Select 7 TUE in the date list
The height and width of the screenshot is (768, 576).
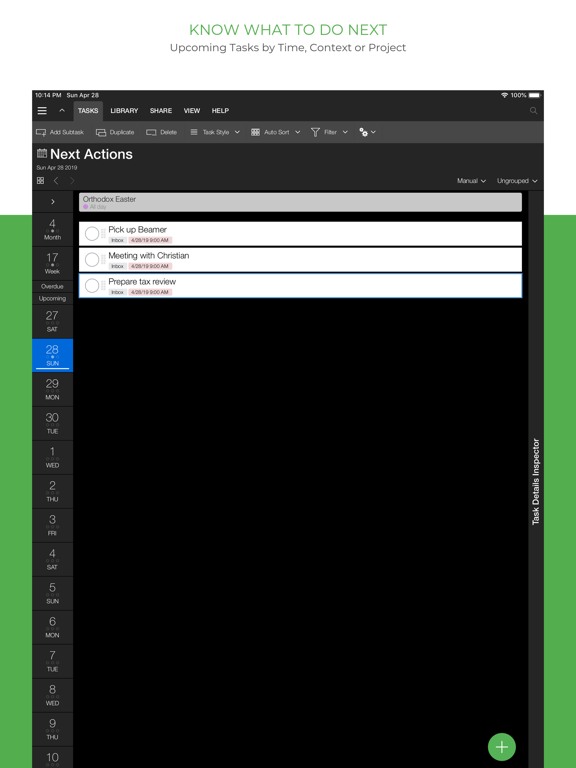(52, 661)
